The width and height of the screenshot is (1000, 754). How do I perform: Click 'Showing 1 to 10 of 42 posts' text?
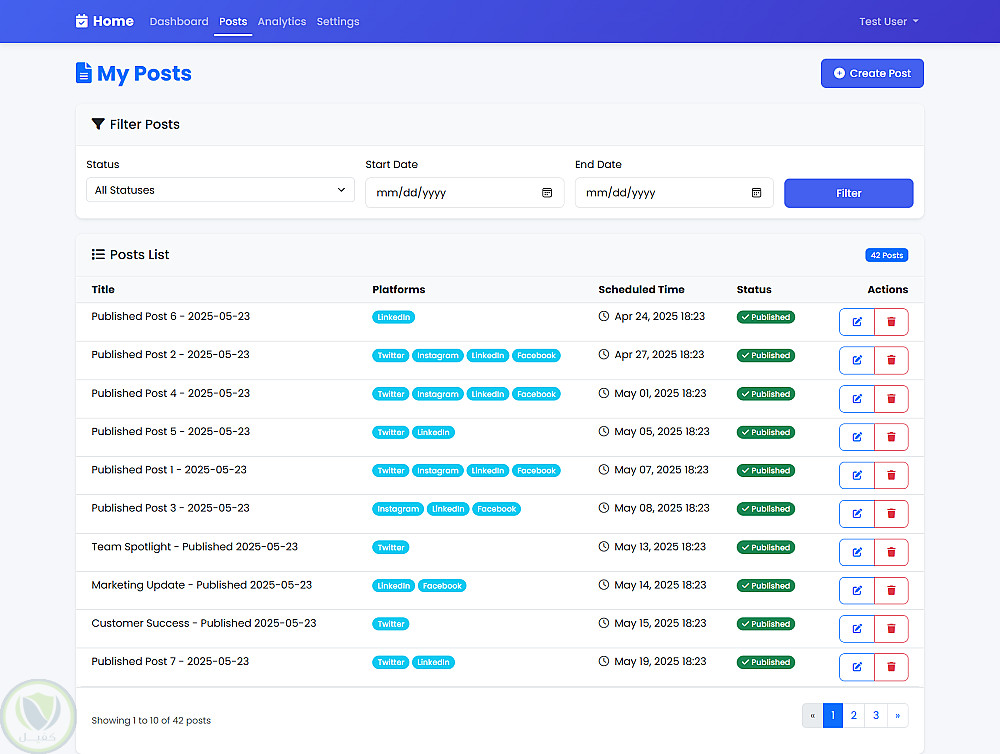pyautogui.click(x=151, y=720)
